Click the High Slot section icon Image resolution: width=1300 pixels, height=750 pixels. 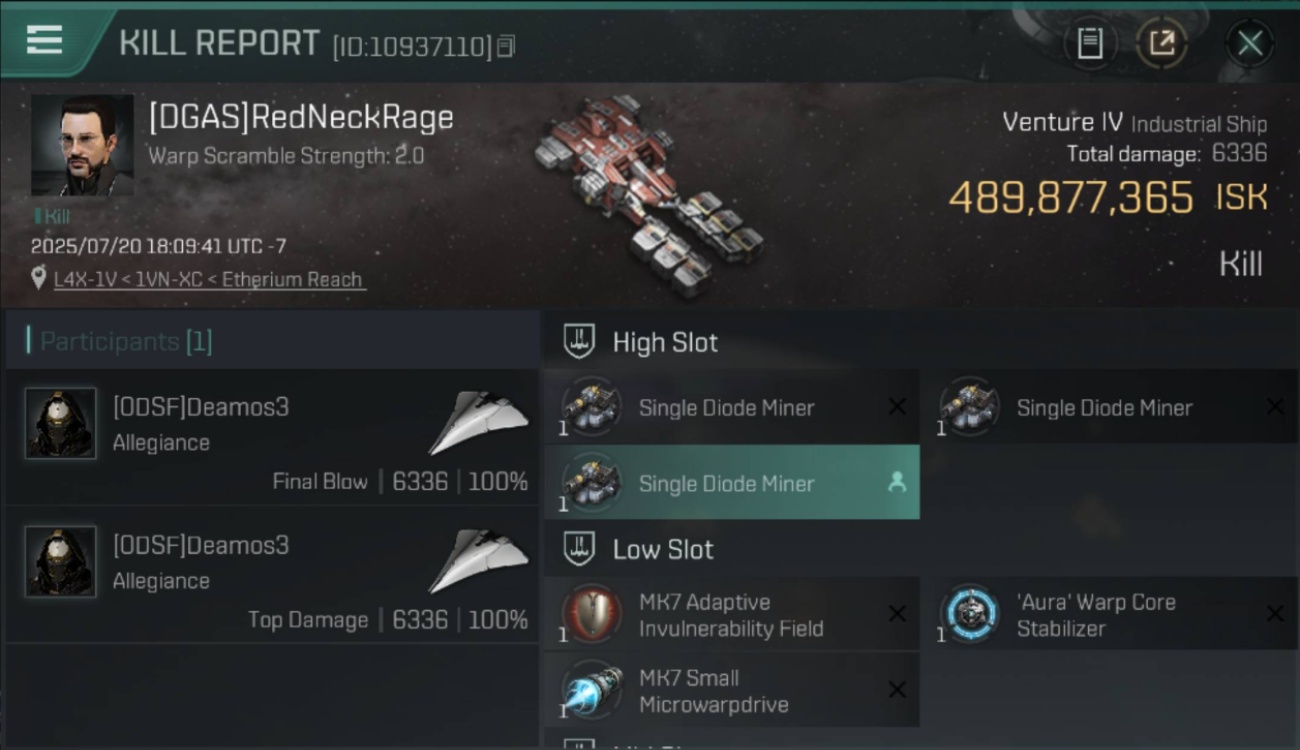[581, 342]
